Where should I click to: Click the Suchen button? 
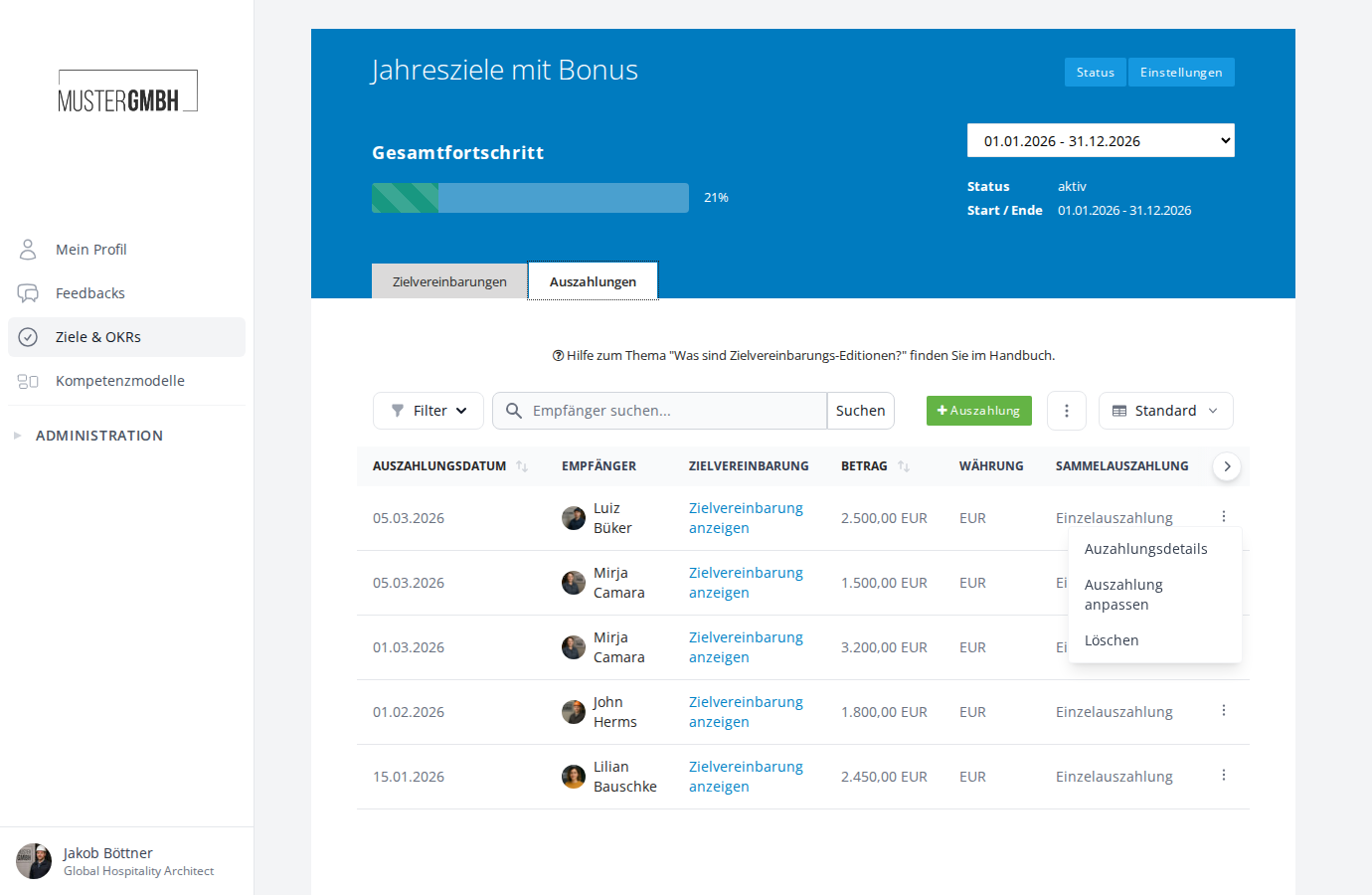[860, 411]
